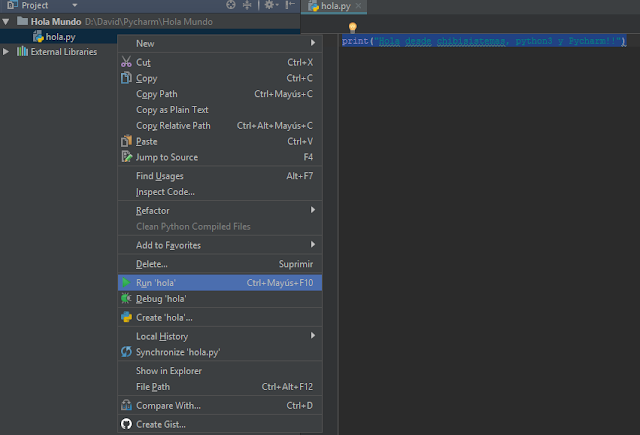
Task: Click the Debug bug icon
Action: tap(126, 298)
